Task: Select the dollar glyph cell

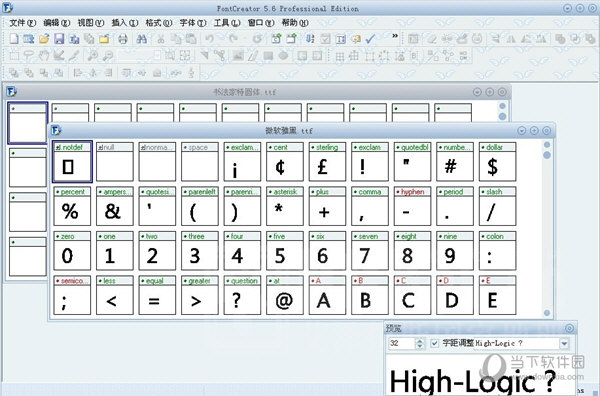Action: pos(497,161)
